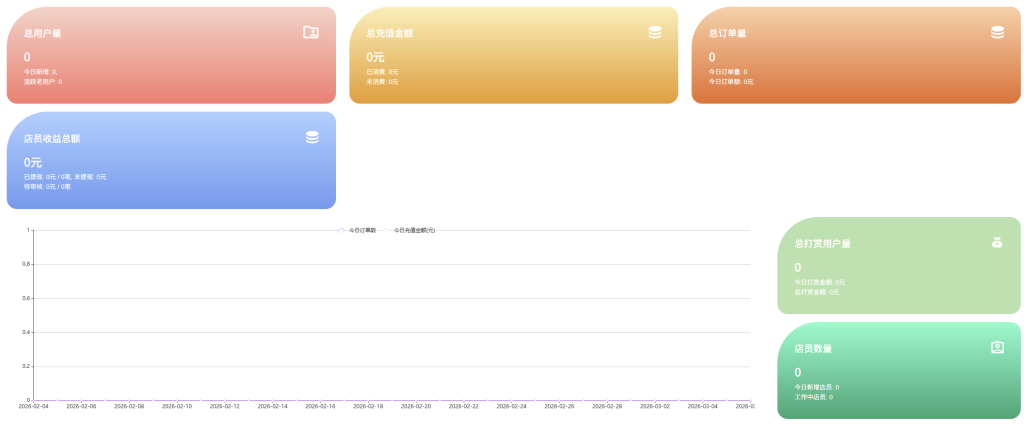
Task: Click the coin stack icon on 总订单量 card
Action: 997,32
